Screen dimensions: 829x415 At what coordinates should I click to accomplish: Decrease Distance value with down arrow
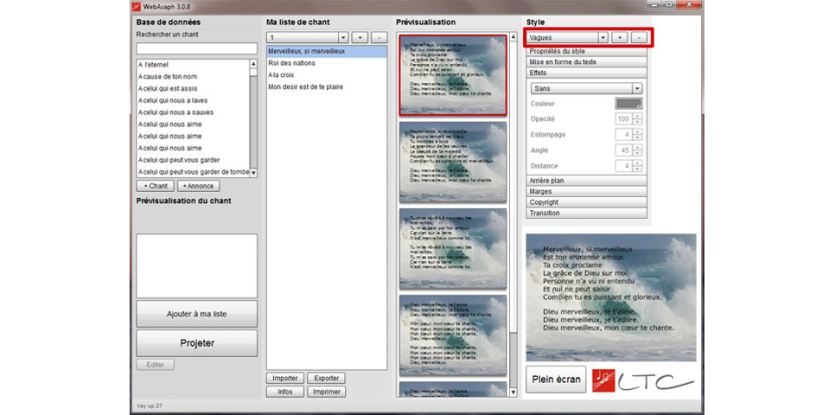coord(638,169)
